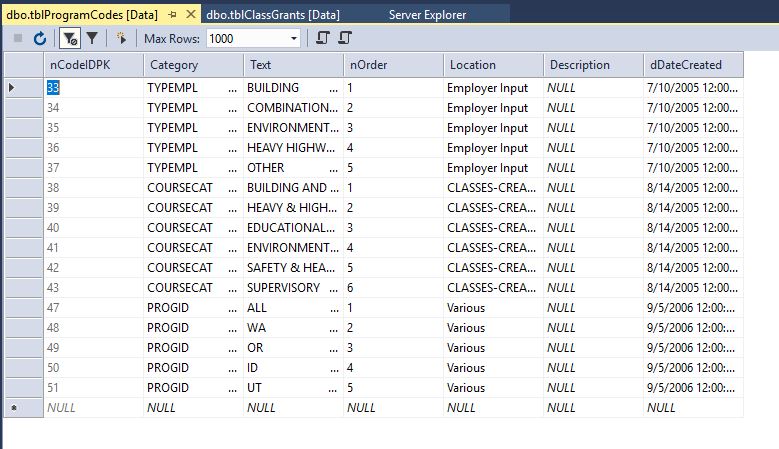This screenshot has height=449, width=779.
Task: Open the Max Rows dropdown arrow
Action: click(x=293, y=38)
